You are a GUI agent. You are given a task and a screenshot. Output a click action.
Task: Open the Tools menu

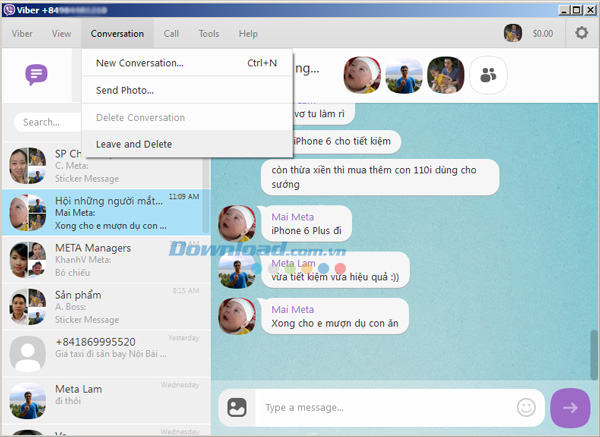(209, 34)
